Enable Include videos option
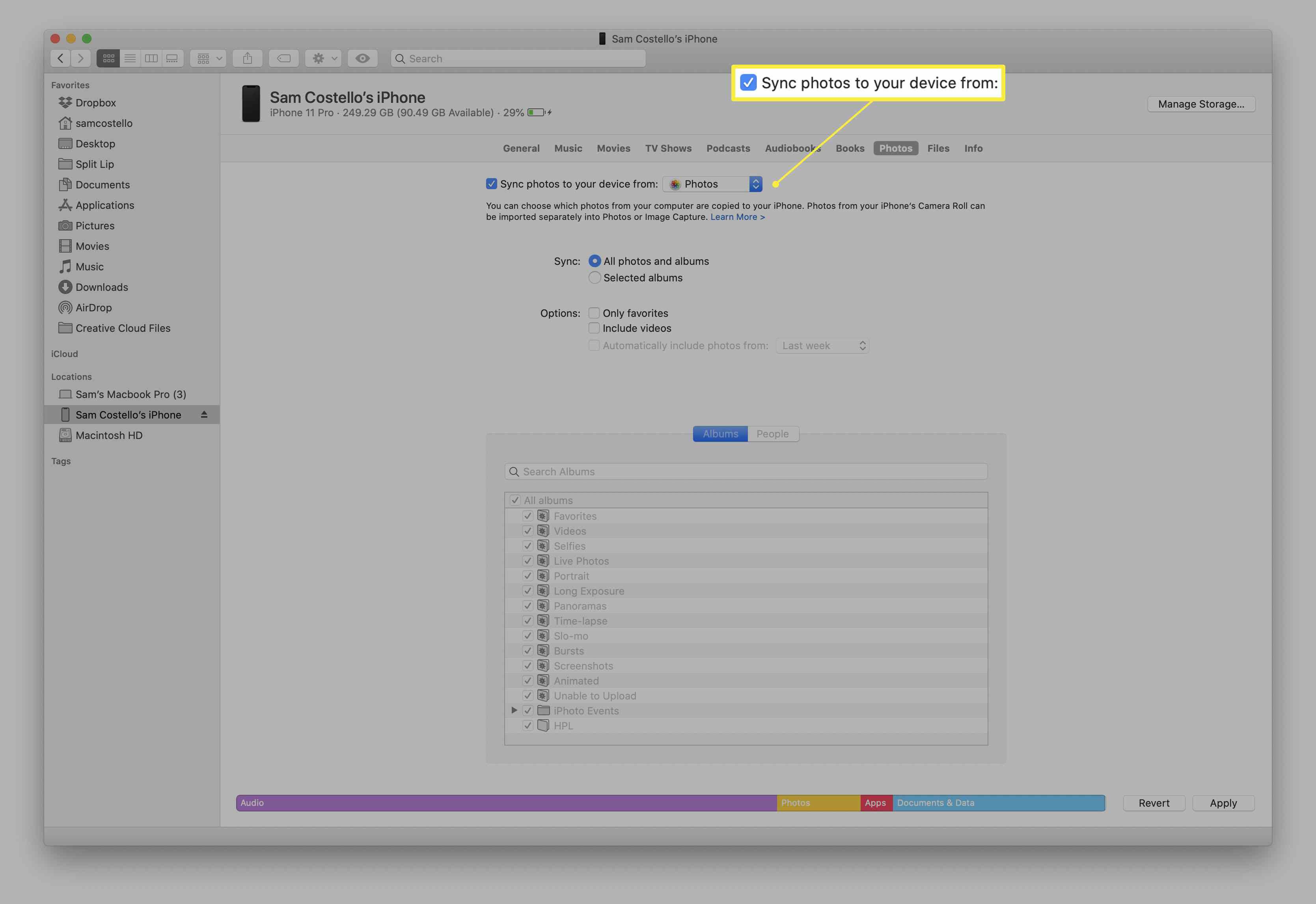 pos(594,328)
